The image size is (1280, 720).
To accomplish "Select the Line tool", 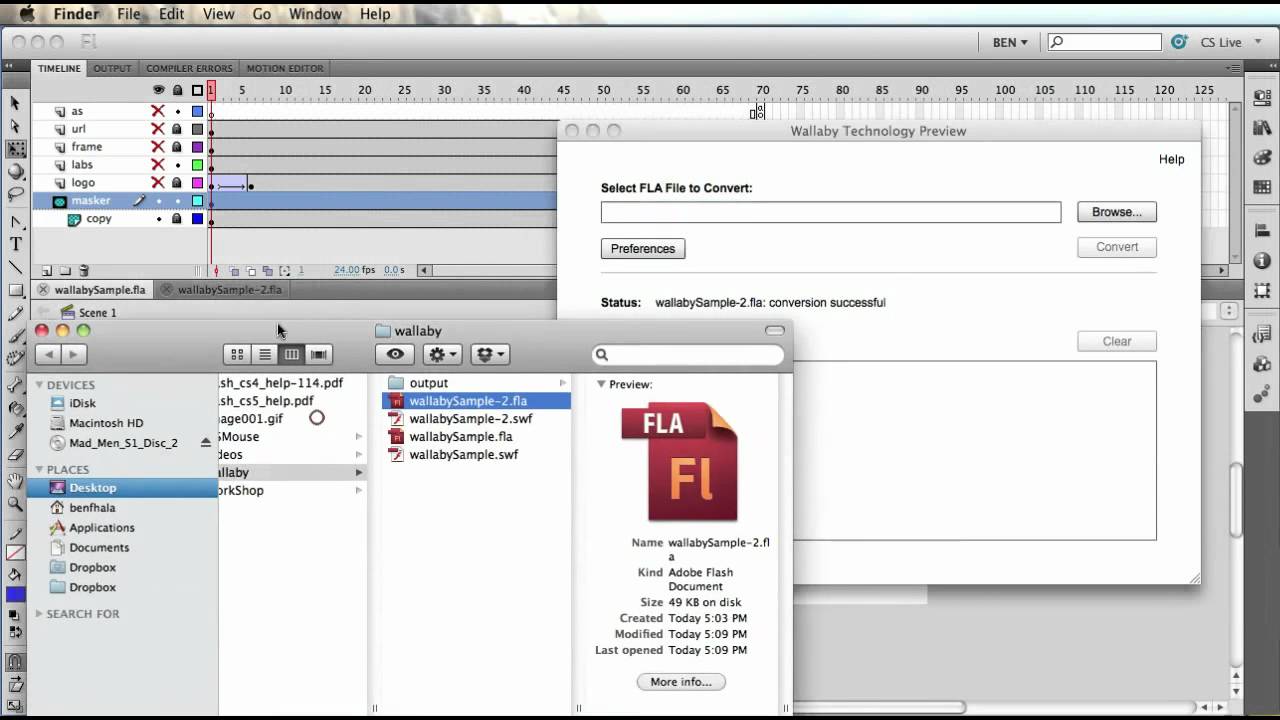I will pos(15,267).
